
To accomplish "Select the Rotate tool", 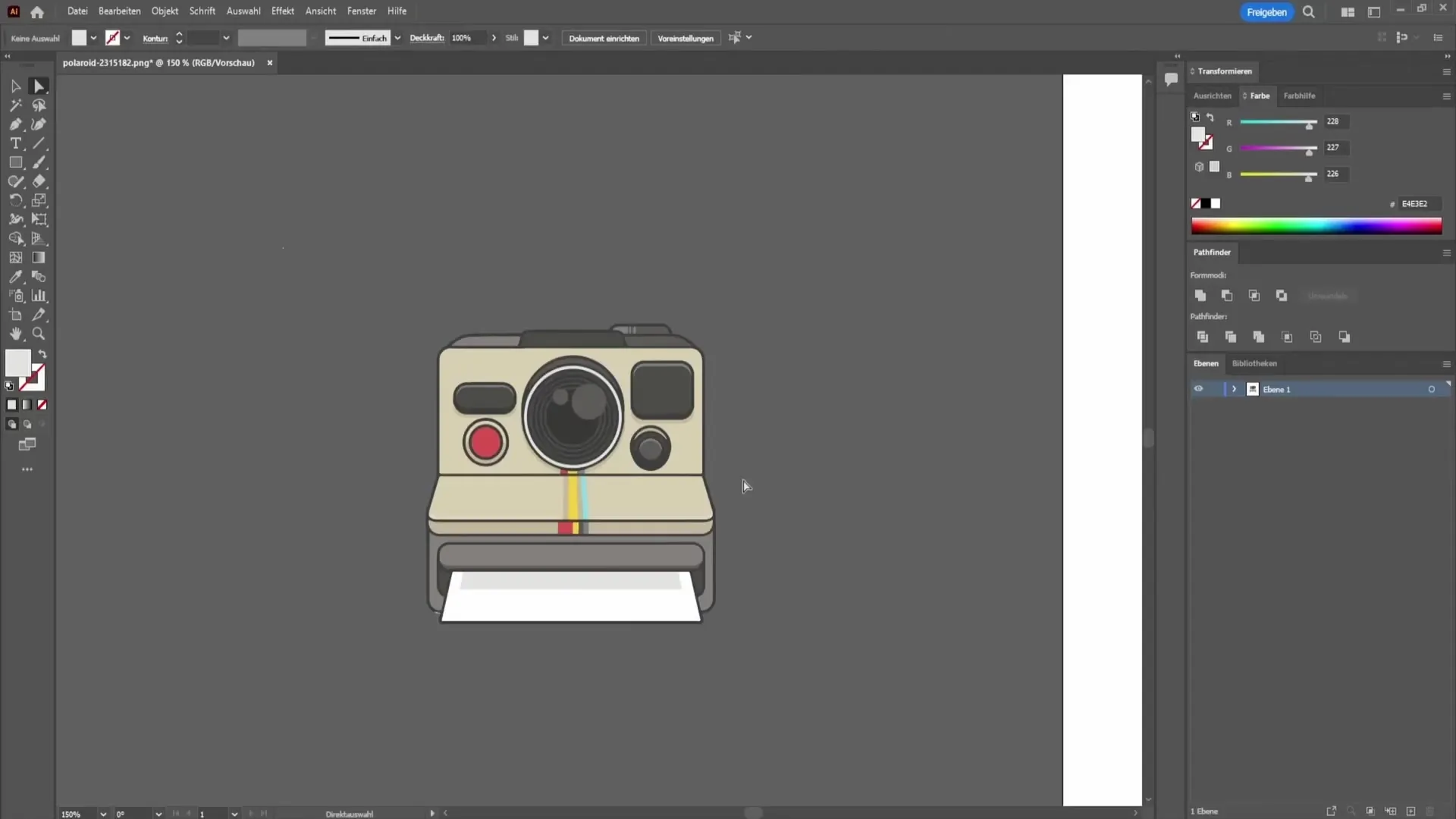I will tap(16, 200).
